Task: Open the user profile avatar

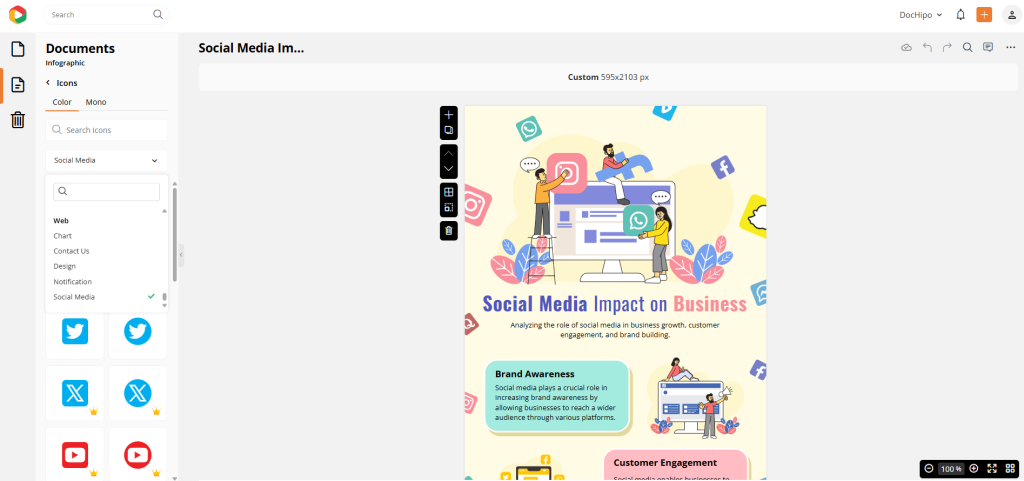Action: click(x=1010, y=14)
